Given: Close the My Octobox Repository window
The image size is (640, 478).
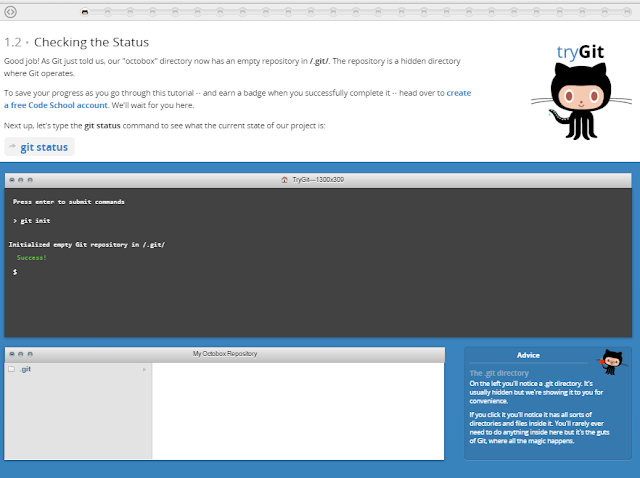Looking at the screenshot, I should [x=12, y=354].
